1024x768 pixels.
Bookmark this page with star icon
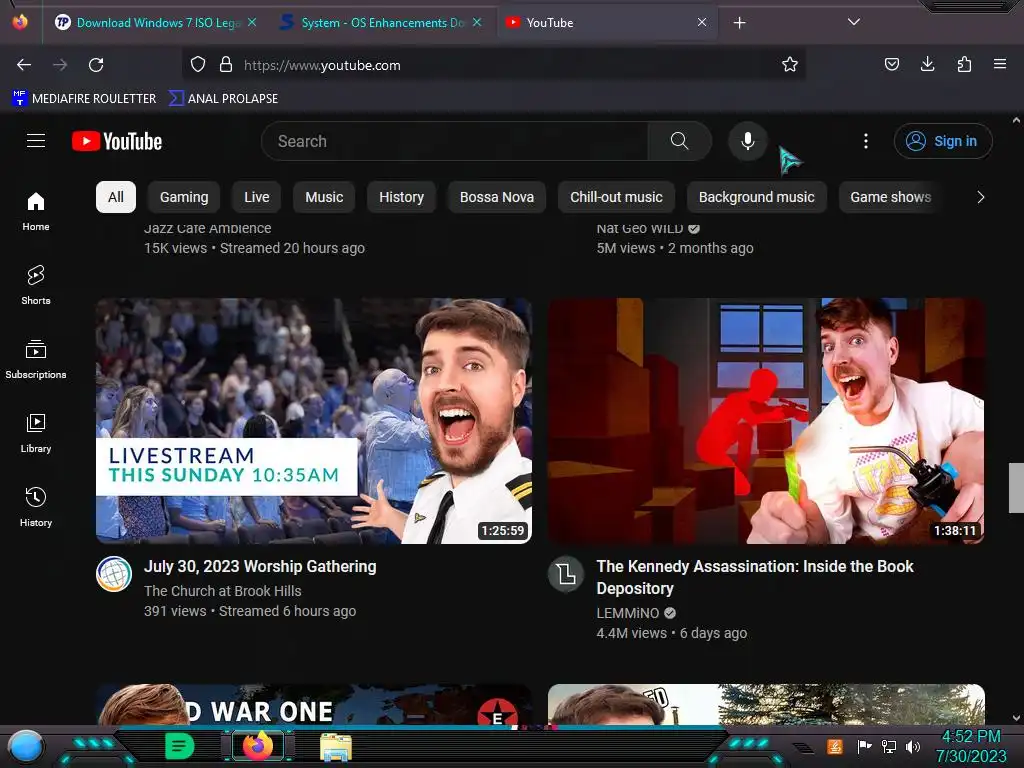[x=790, y=64]
